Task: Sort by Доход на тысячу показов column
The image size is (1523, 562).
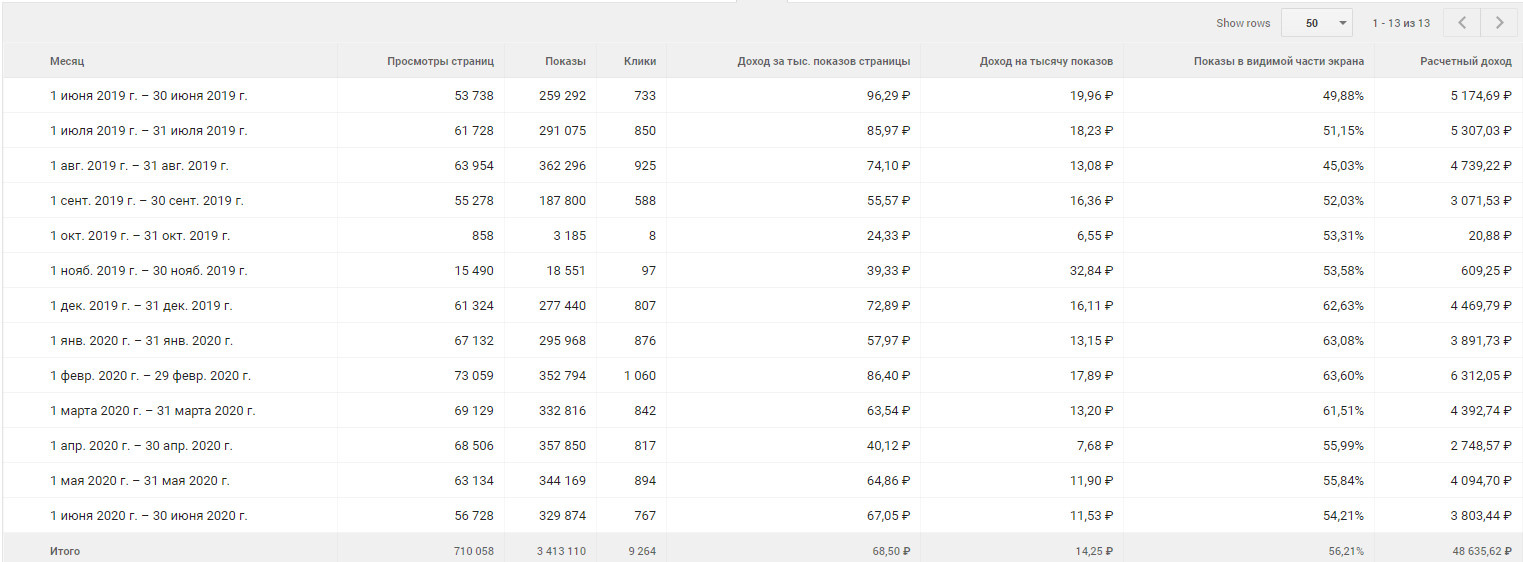Action: point(1045,61)
